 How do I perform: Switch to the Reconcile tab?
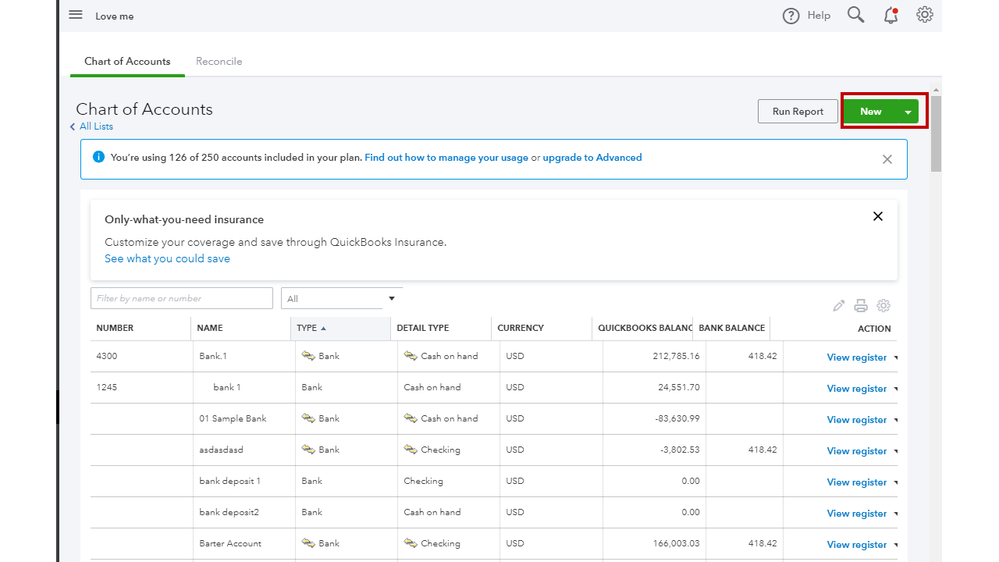(219, 62)
